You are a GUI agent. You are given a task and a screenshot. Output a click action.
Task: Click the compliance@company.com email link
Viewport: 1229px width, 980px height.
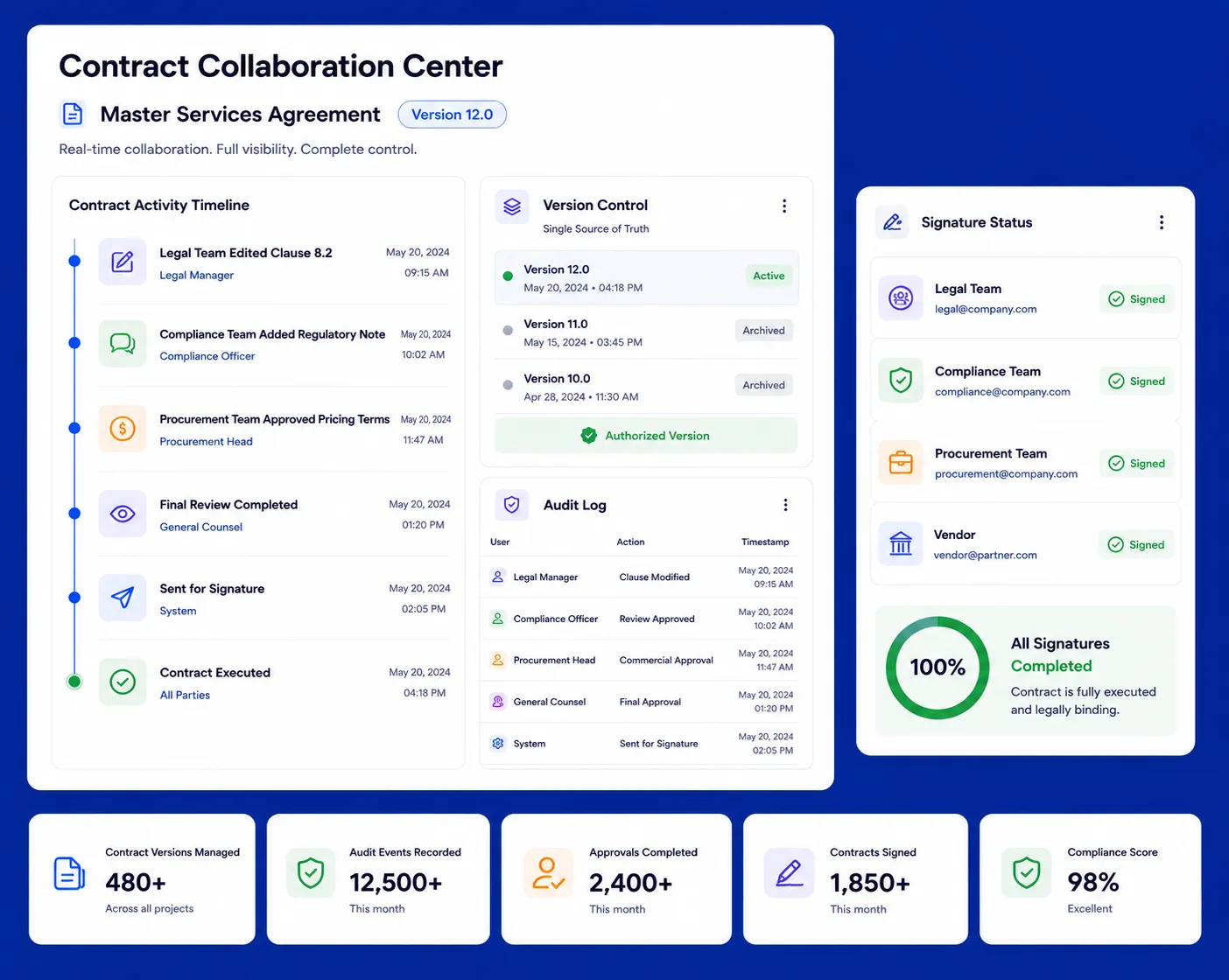[1003, 392]
